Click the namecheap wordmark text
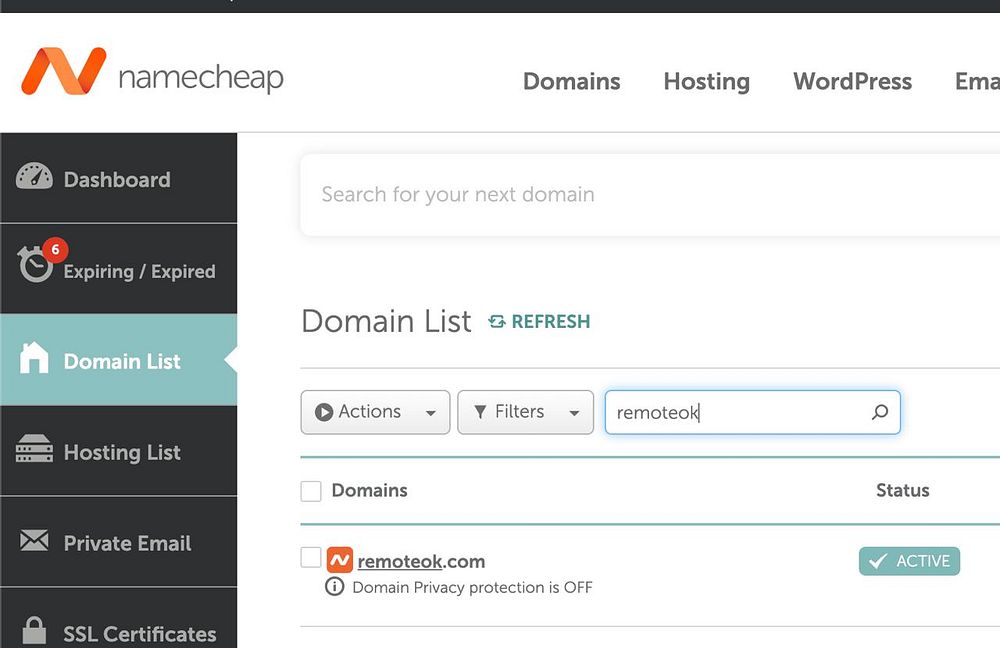This screenshot has height=648, width=1000. (201, 78)
